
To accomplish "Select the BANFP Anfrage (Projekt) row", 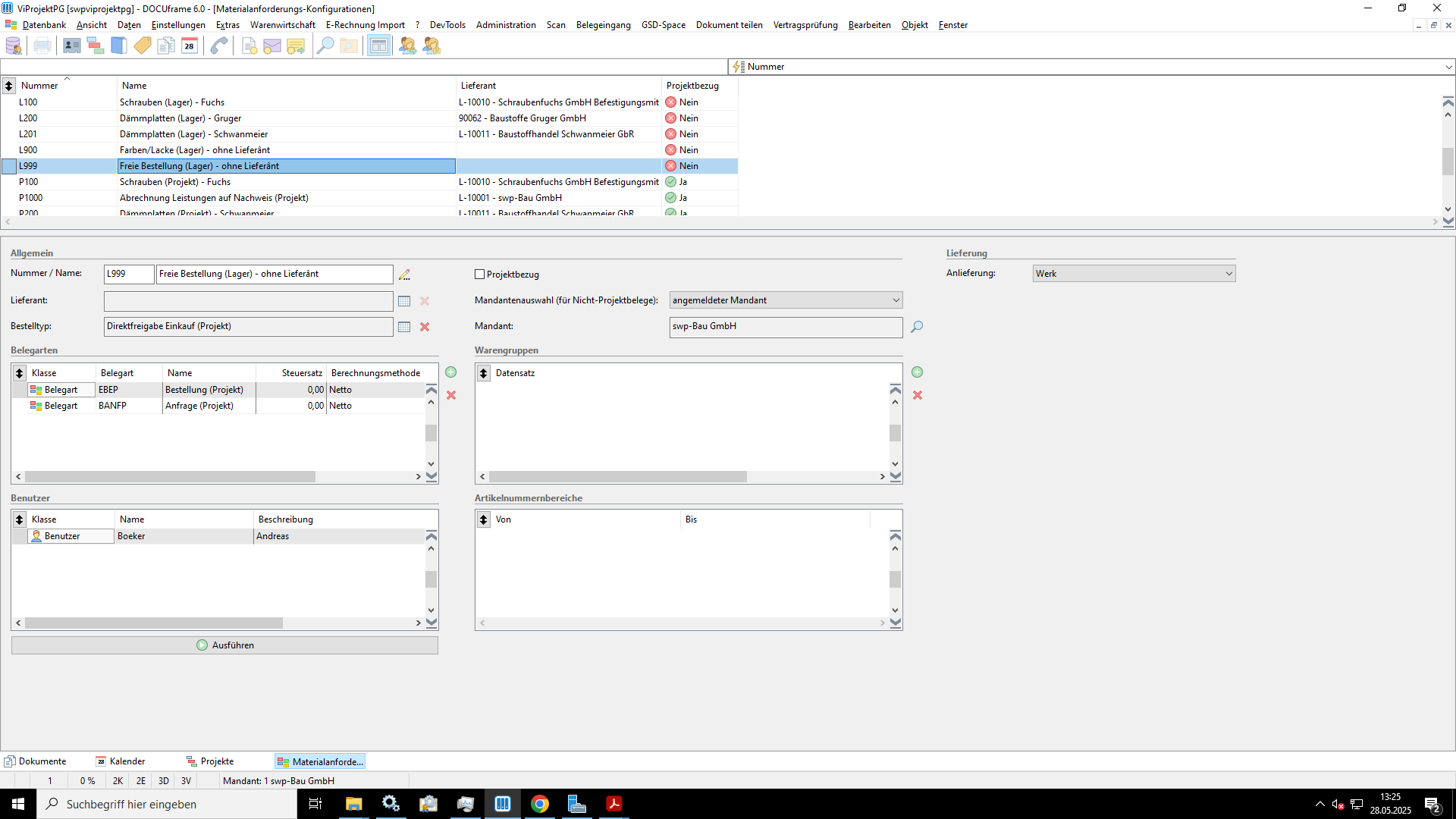I will click(219, 406).
